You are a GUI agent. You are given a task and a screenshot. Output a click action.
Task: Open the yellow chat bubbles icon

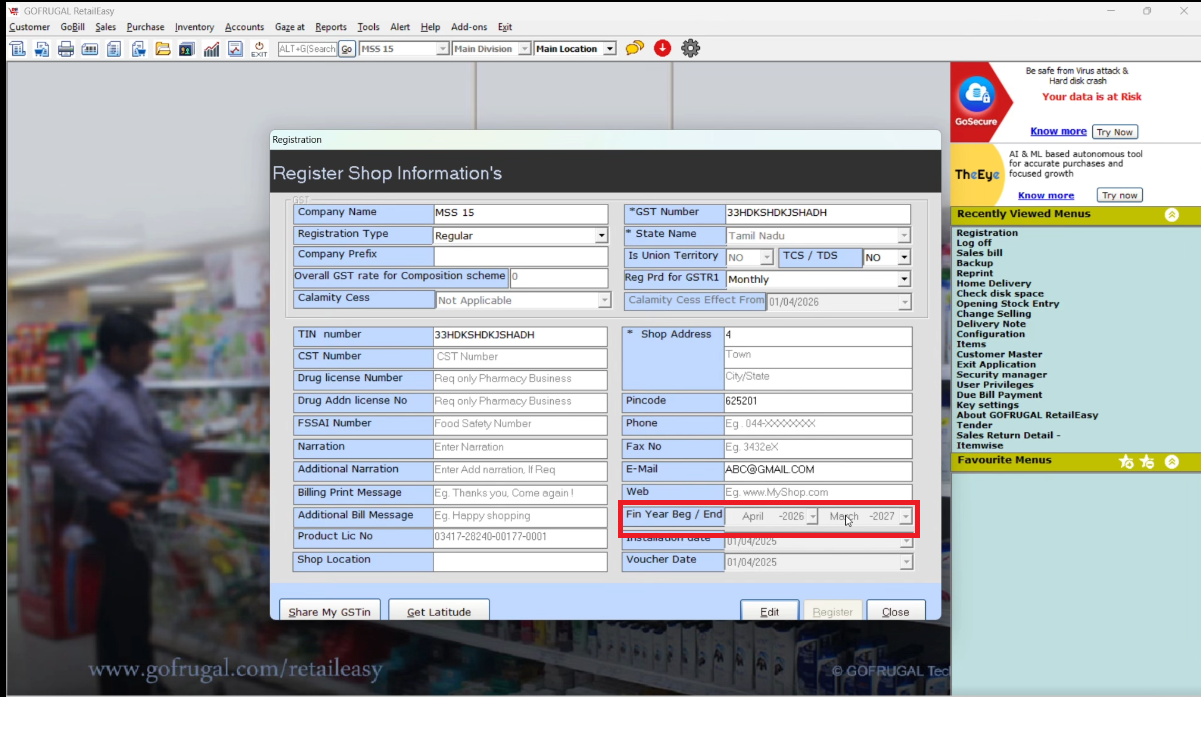click(635, 48)
